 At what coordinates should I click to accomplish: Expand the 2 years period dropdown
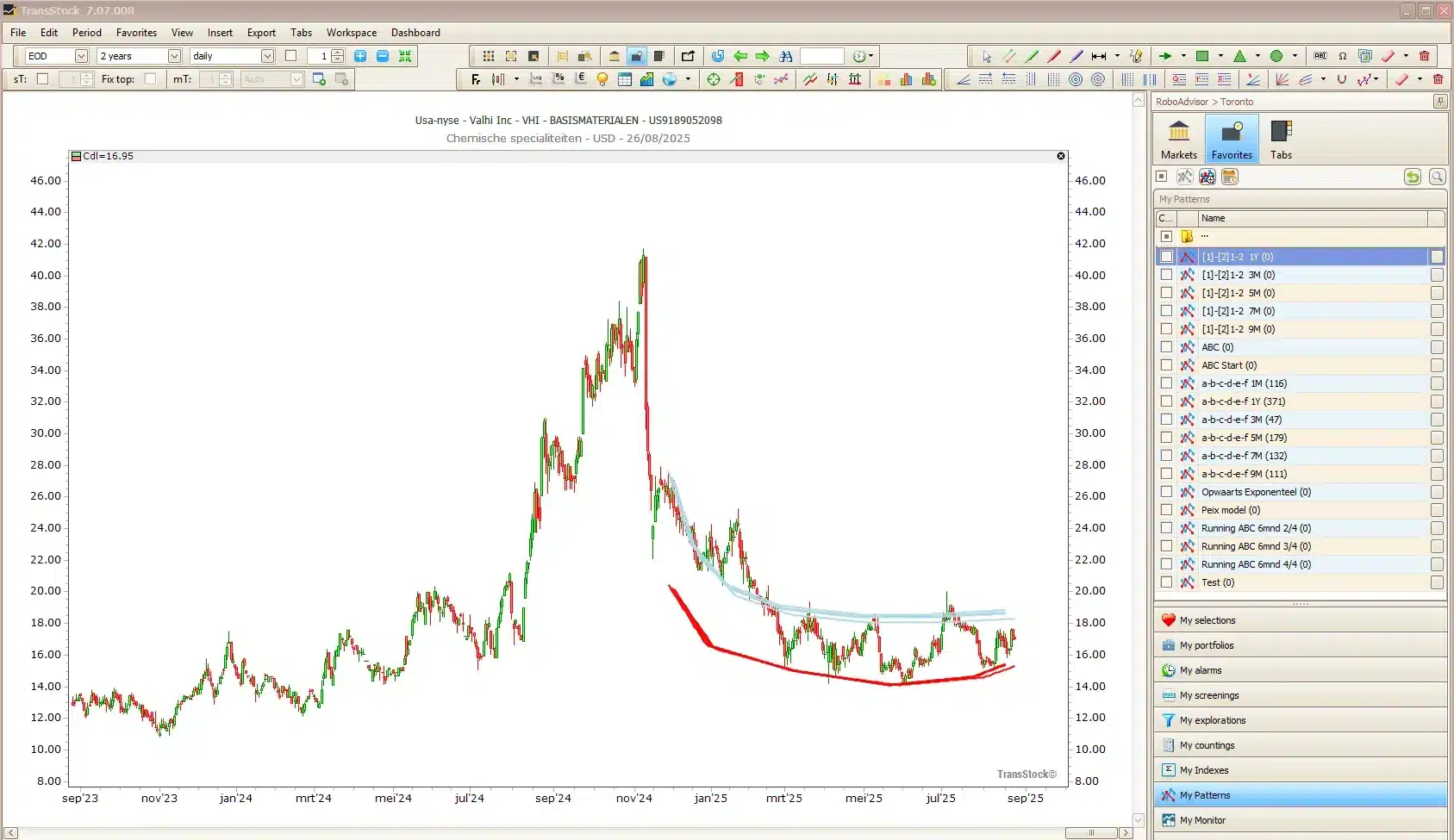click(x=174, y=56)
